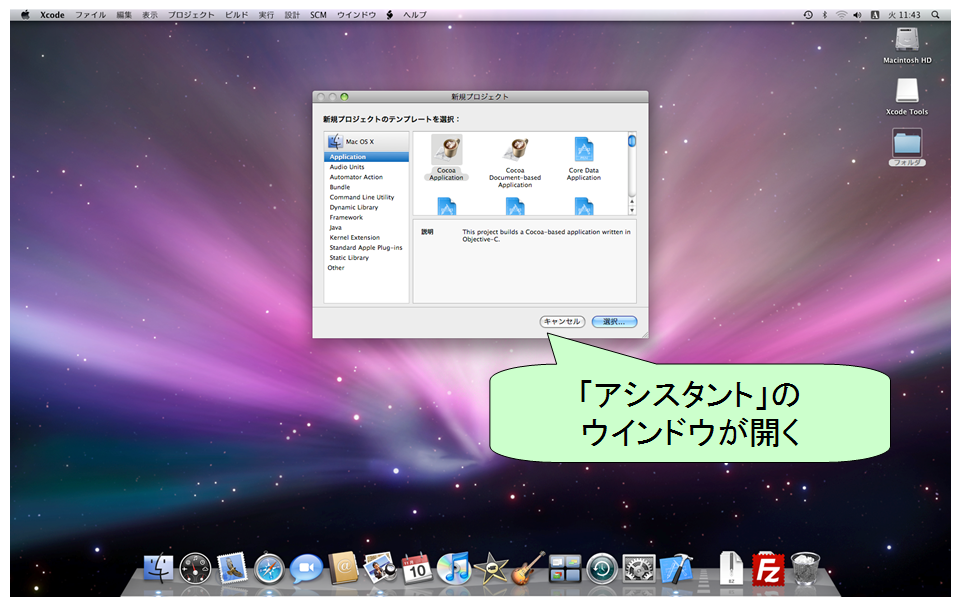
Task: Click the Bluetooth menu bar icon
Action: point(825,15)
